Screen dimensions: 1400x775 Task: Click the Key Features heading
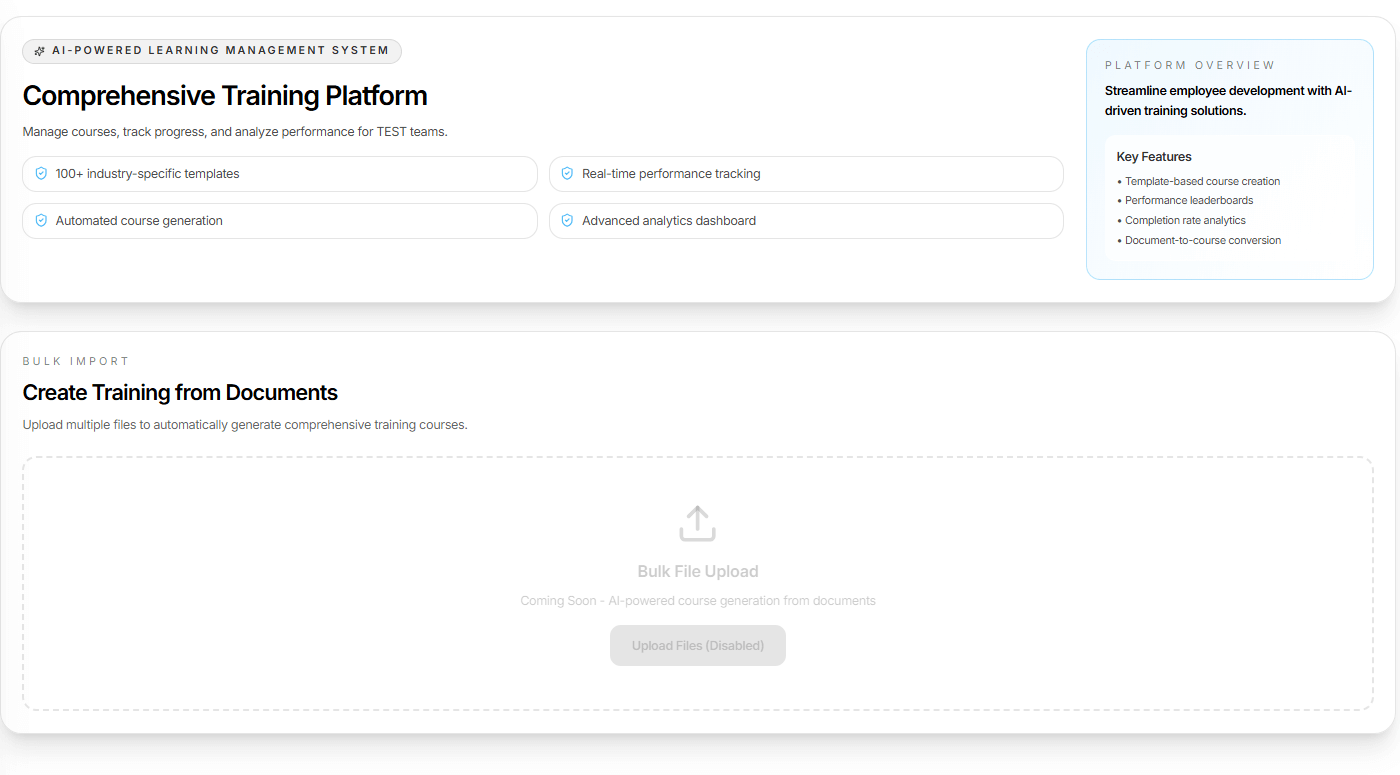tap(1154, 157)
